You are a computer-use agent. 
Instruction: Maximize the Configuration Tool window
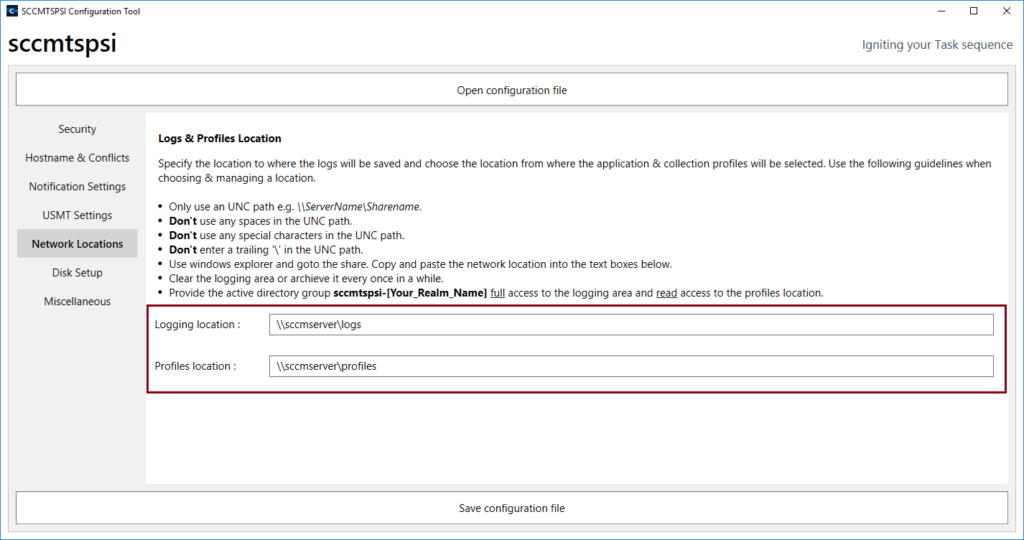(x=973, y=11)
